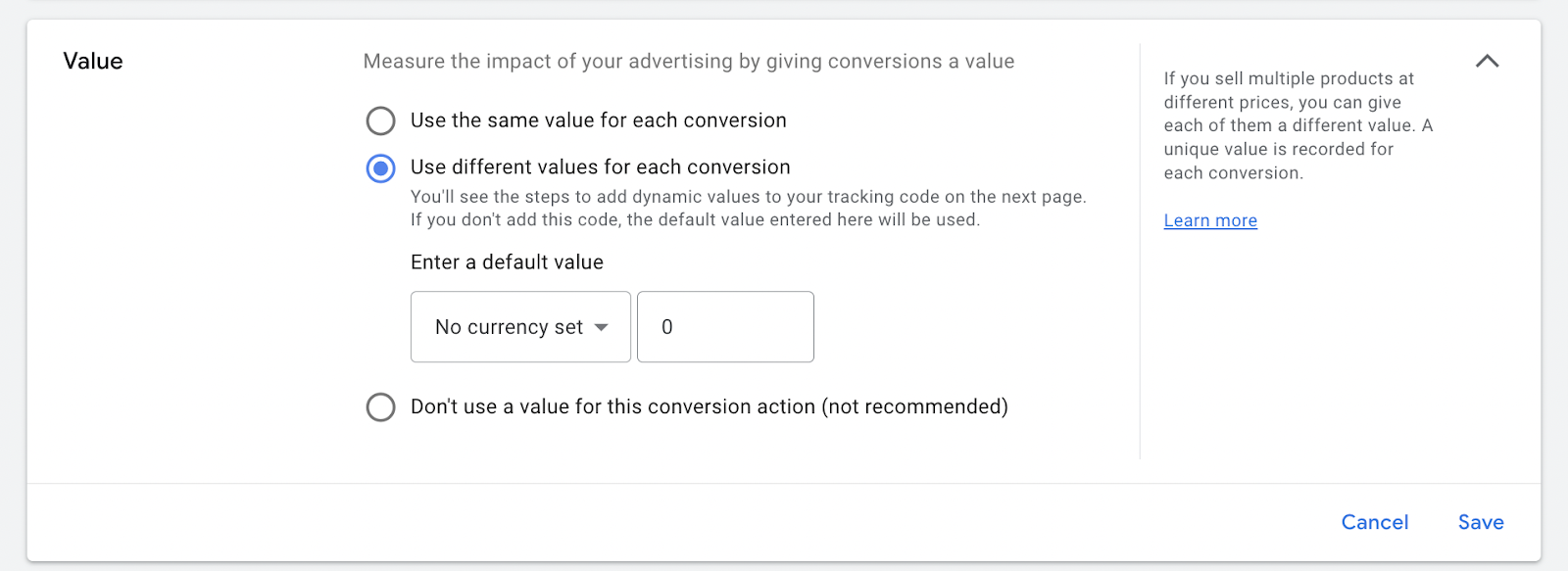Viewport: 1568px width, 571px height.
Task: Click the currency dropdown arrow icon
Action: pyautogui.click(x=602, y=327)
